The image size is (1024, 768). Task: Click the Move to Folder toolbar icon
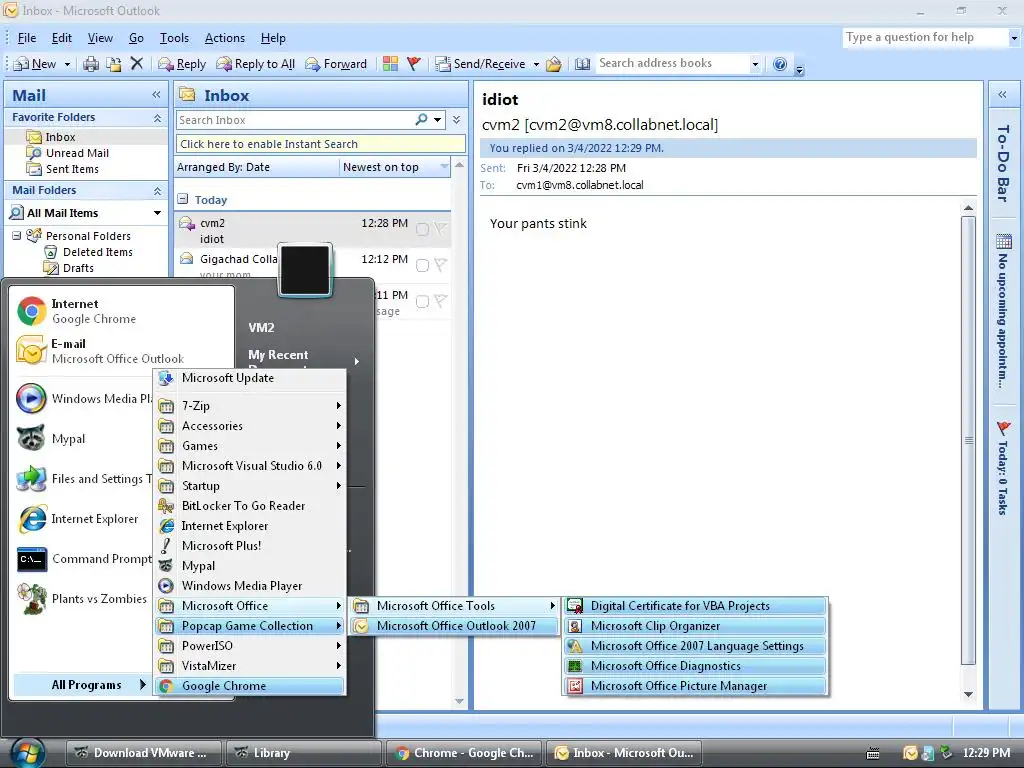(x=114, y=64)
